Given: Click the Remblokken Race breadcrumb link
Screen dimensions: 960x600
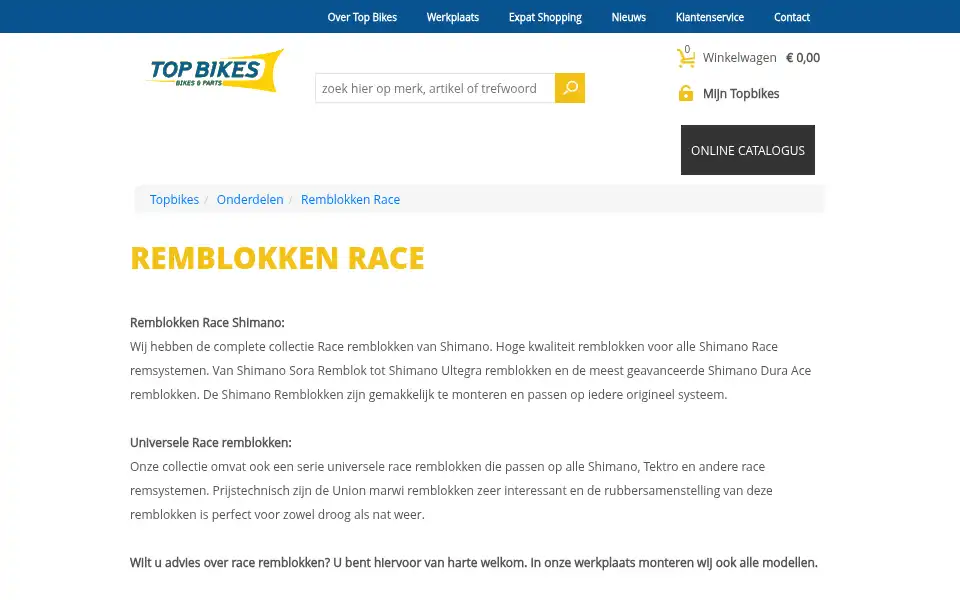Looking at the screenshot, I should pyautogui.click(x=350, y=200).
